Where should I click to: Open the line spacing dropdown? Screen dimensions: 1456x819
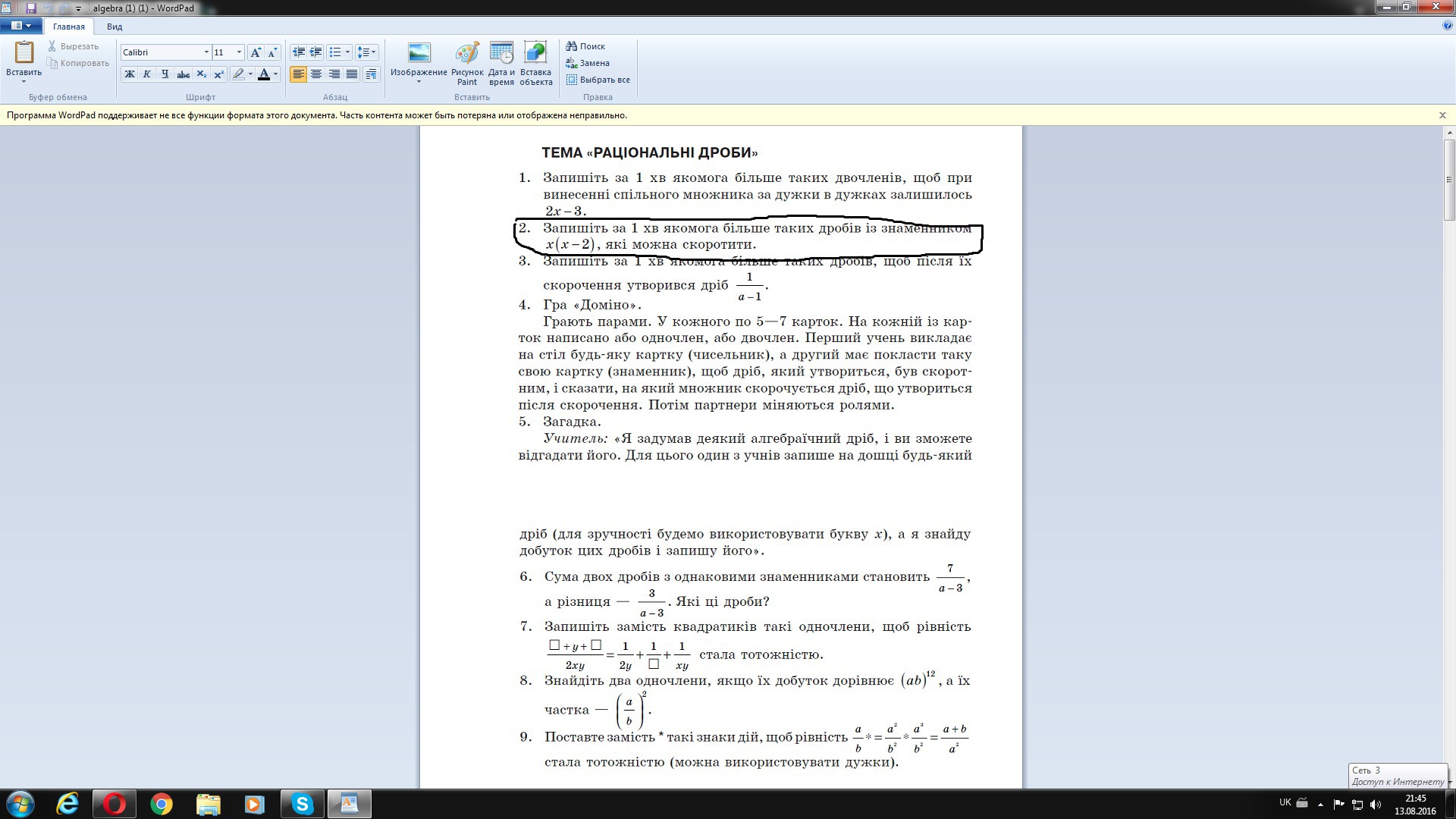coord(366,52)
